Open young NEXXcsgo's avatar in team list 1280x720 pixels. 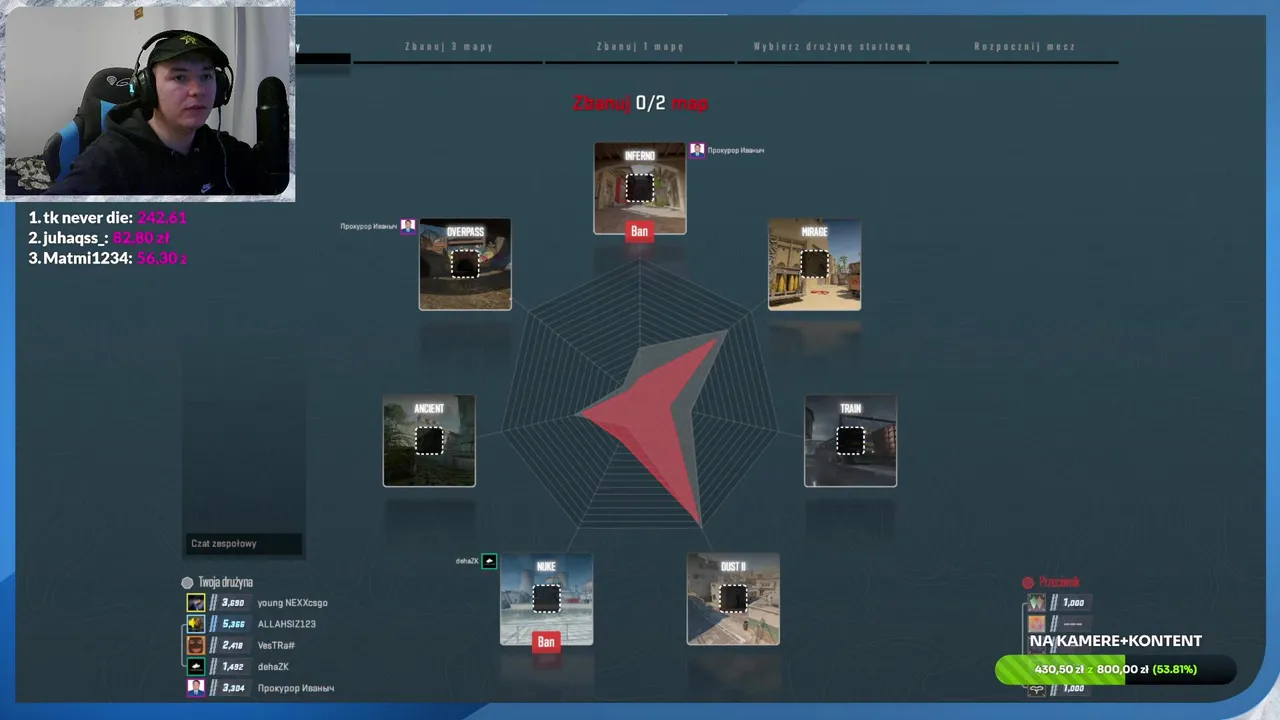[196, 603]
